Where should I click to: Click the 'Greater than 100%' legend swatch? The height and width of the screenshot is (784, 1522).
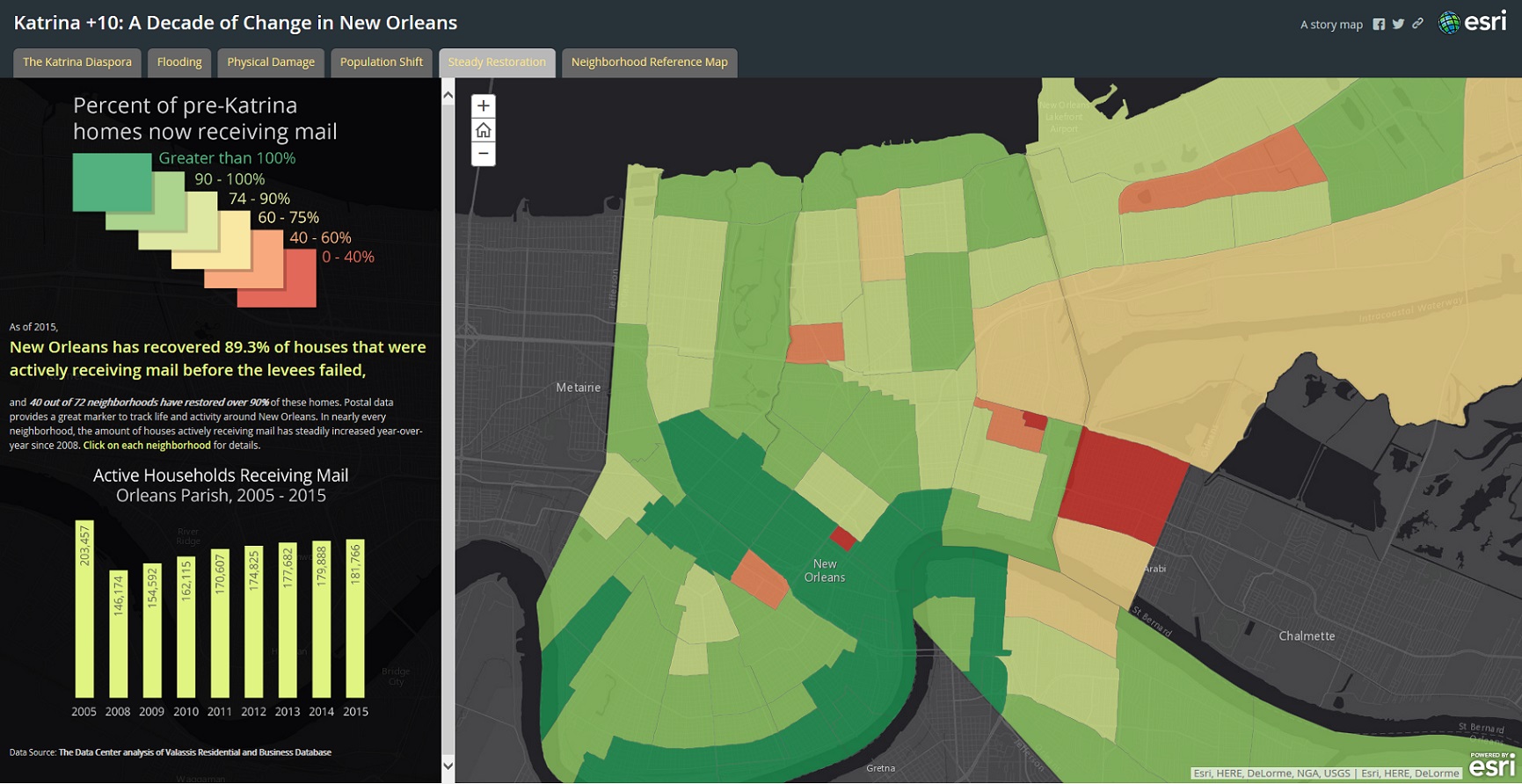pyautogui.click(x=112, y=182)
